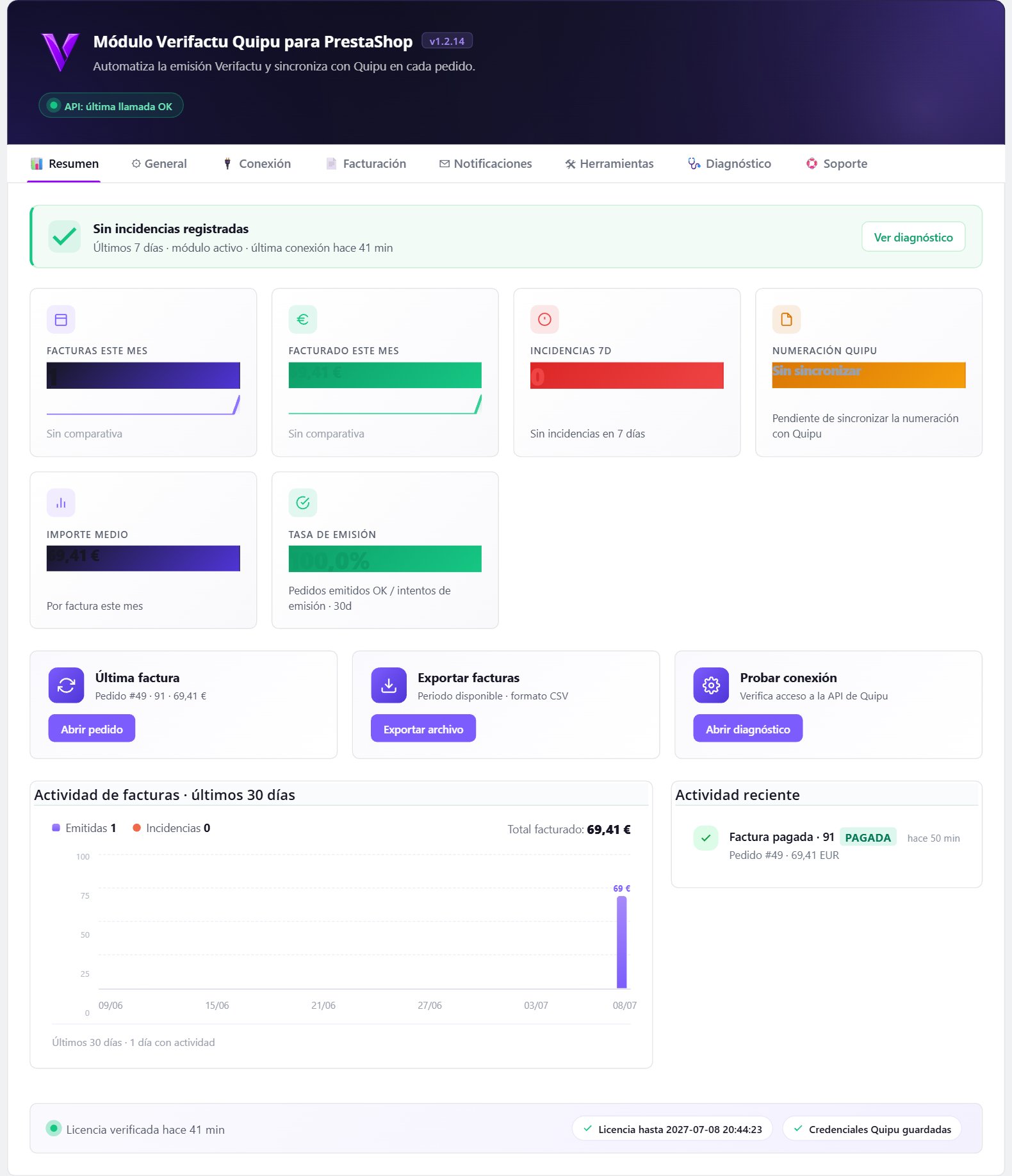This screenshot has width=1012, height=1176.
Task: Click the 69 € bar in the activity chart
Action: click(622, 942)
